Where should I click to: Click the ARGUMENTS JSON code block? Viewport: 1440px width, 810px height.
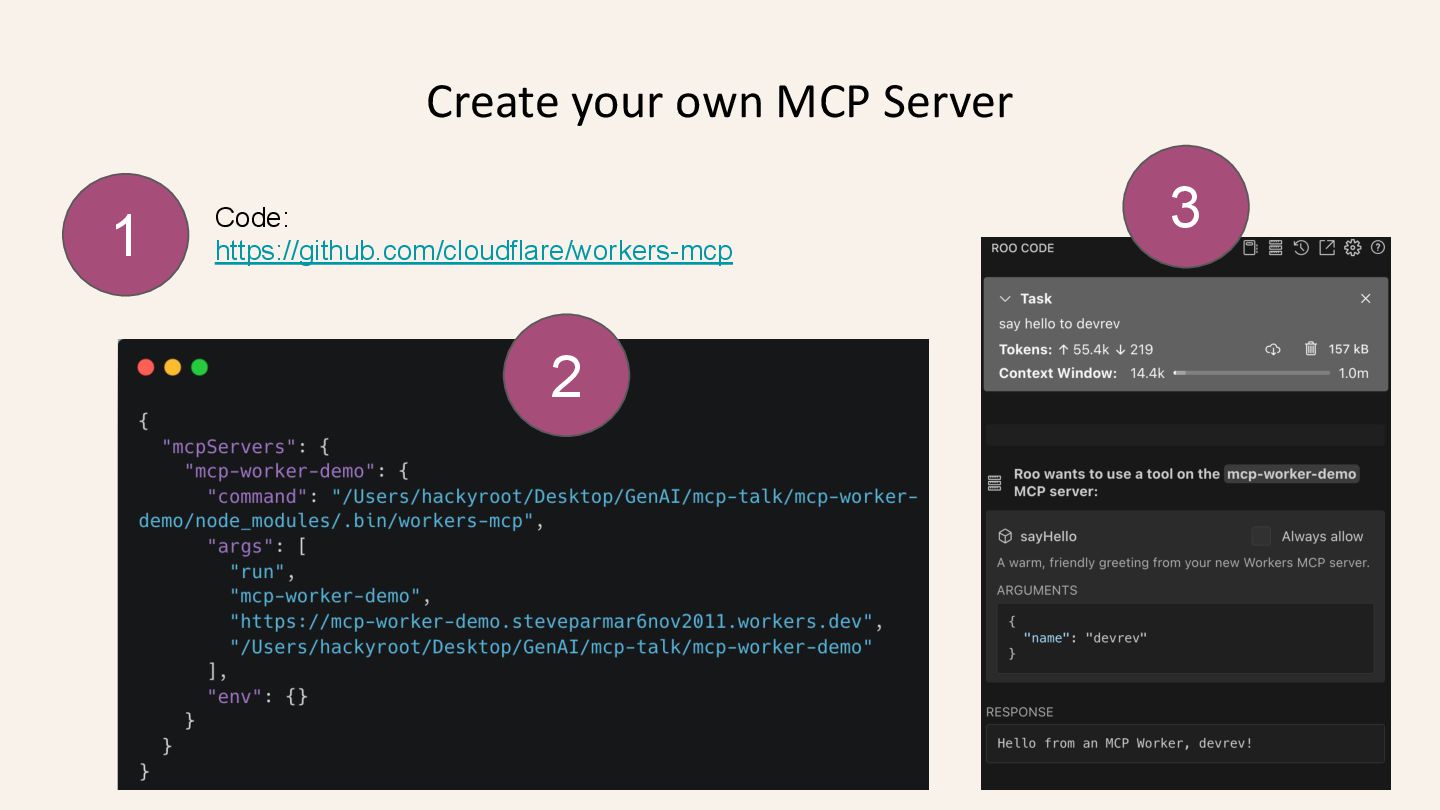tap(1185, 637)
